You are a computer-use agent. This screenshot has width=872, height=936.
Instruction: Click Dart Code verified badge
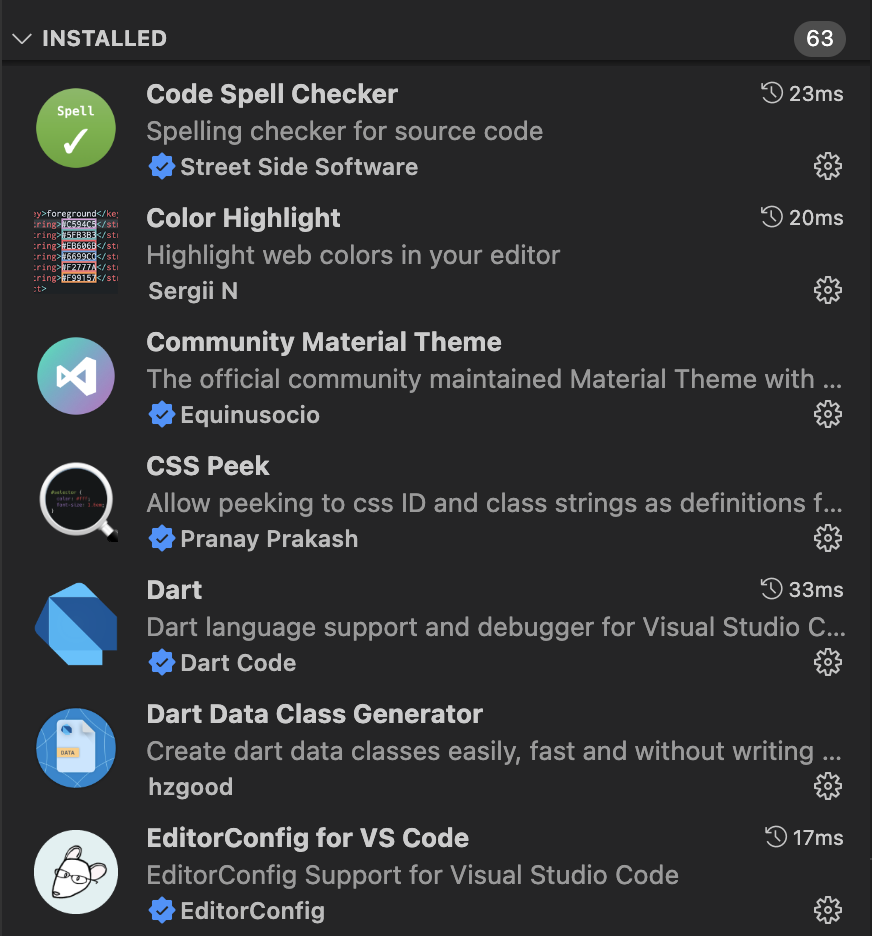pos(162,663)
